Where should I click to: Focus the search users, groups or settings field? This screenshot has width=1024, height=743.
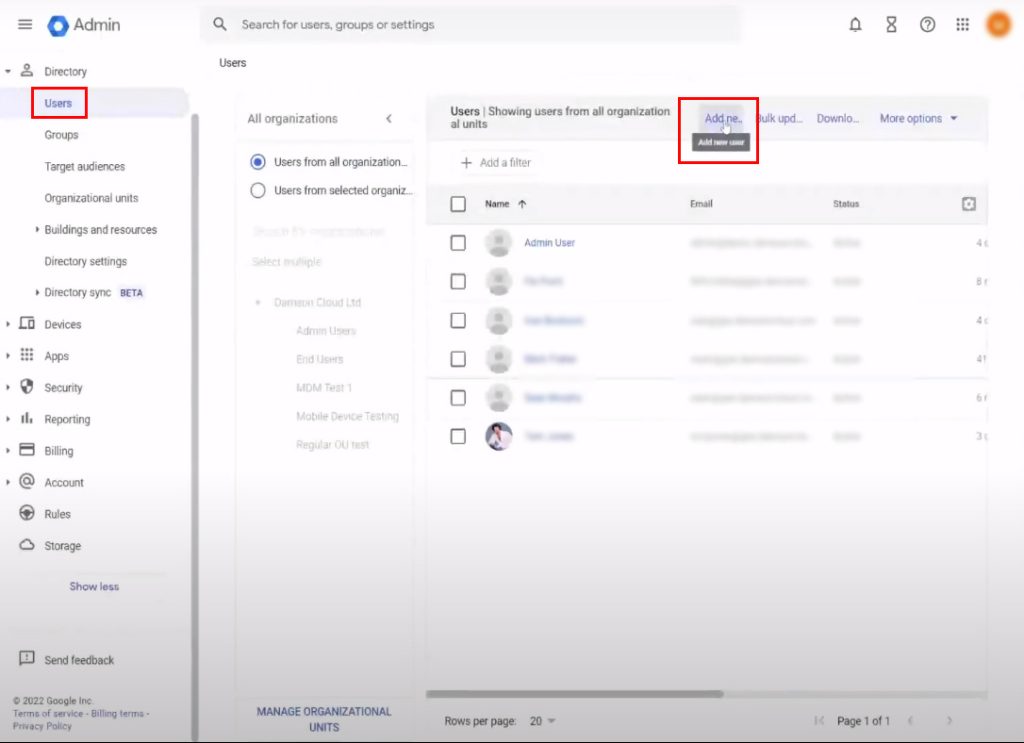(472, 24)
